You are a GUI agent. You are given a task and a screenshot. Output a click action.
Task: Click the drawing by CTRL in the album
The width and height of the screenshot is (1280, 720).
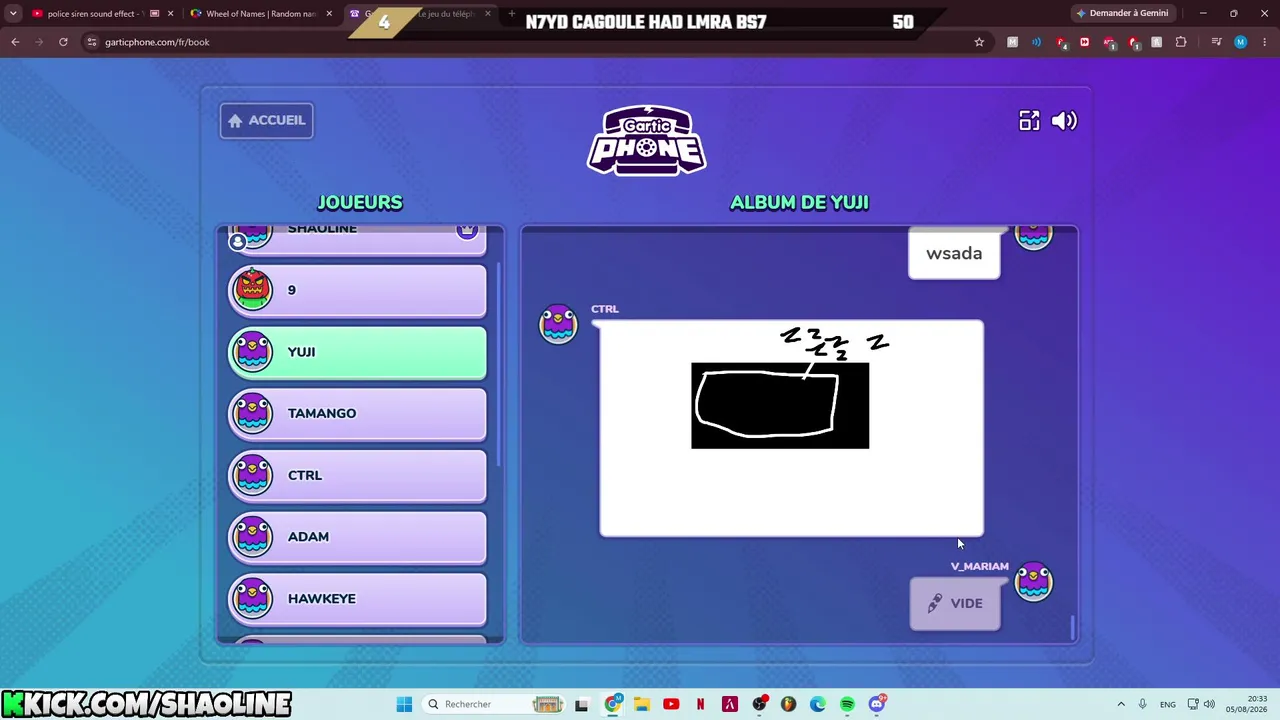791,428
